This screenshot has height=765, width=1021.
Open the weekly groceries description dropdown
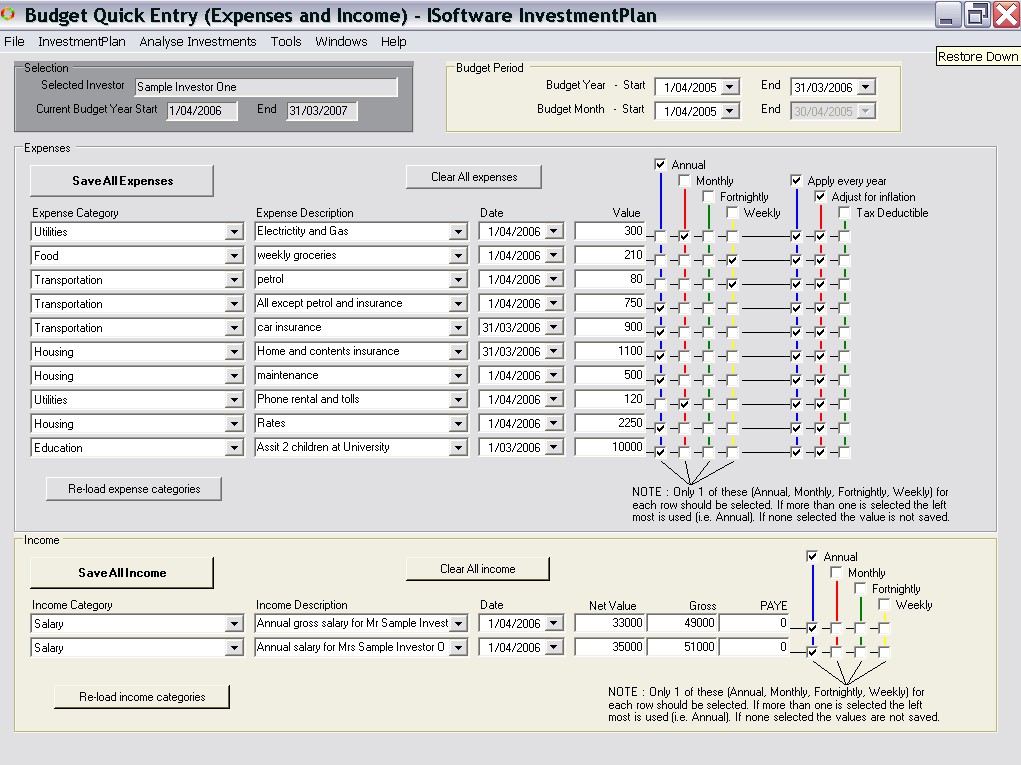pyautogui.click(x=458, y=256)
